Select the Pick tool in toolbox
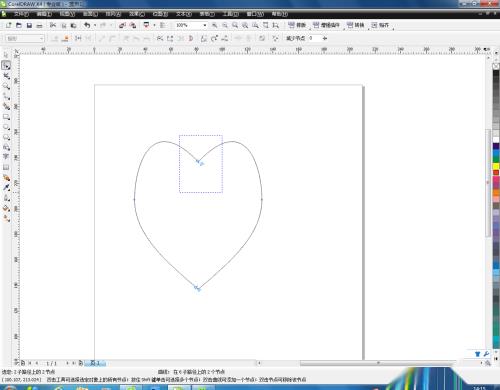 tap(6, 55)
